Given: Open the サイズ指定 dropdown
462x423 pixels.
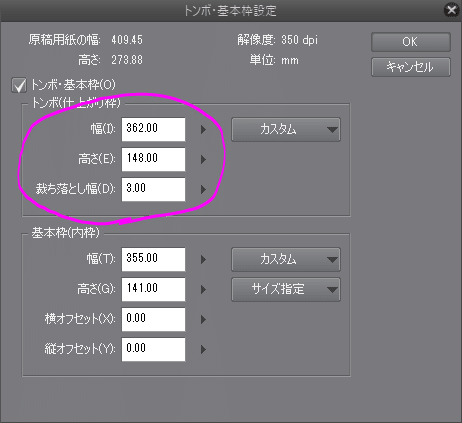Looking at the screenshot, I should pos(286,289).
